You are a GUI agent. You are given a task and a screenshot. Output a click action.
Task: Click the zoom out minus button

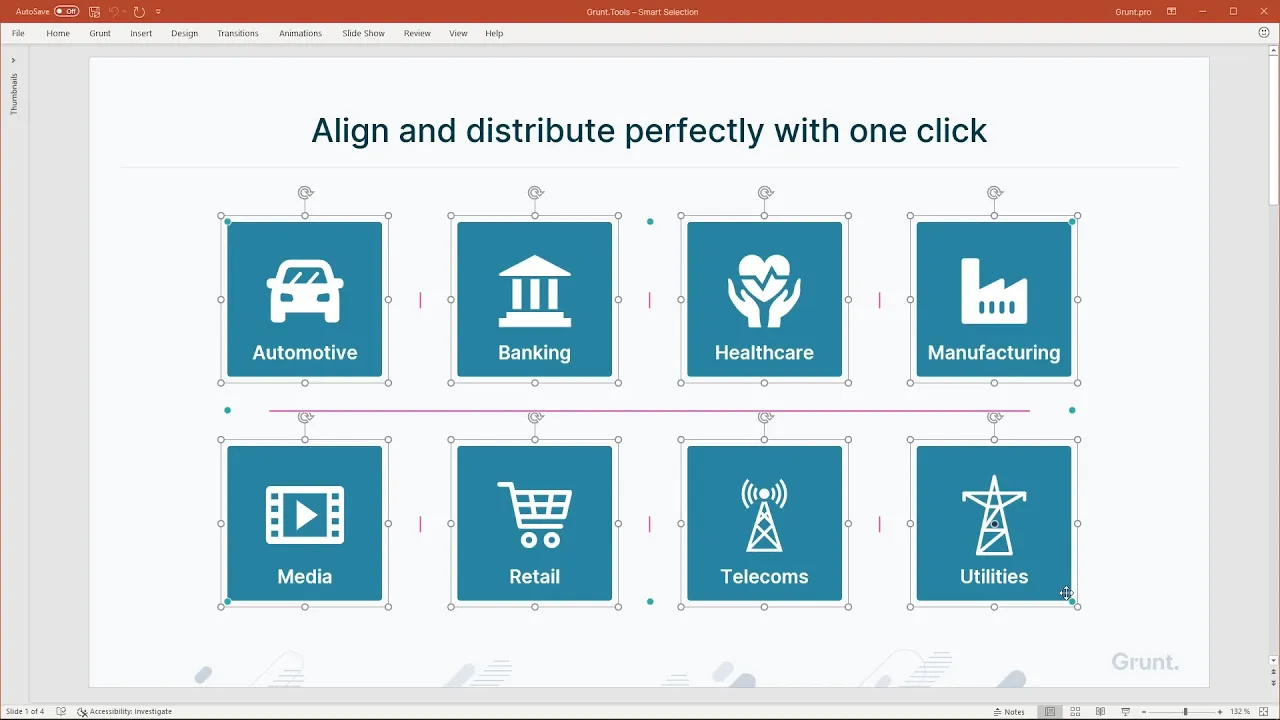pyautogui.click(x=1143, y=711)
